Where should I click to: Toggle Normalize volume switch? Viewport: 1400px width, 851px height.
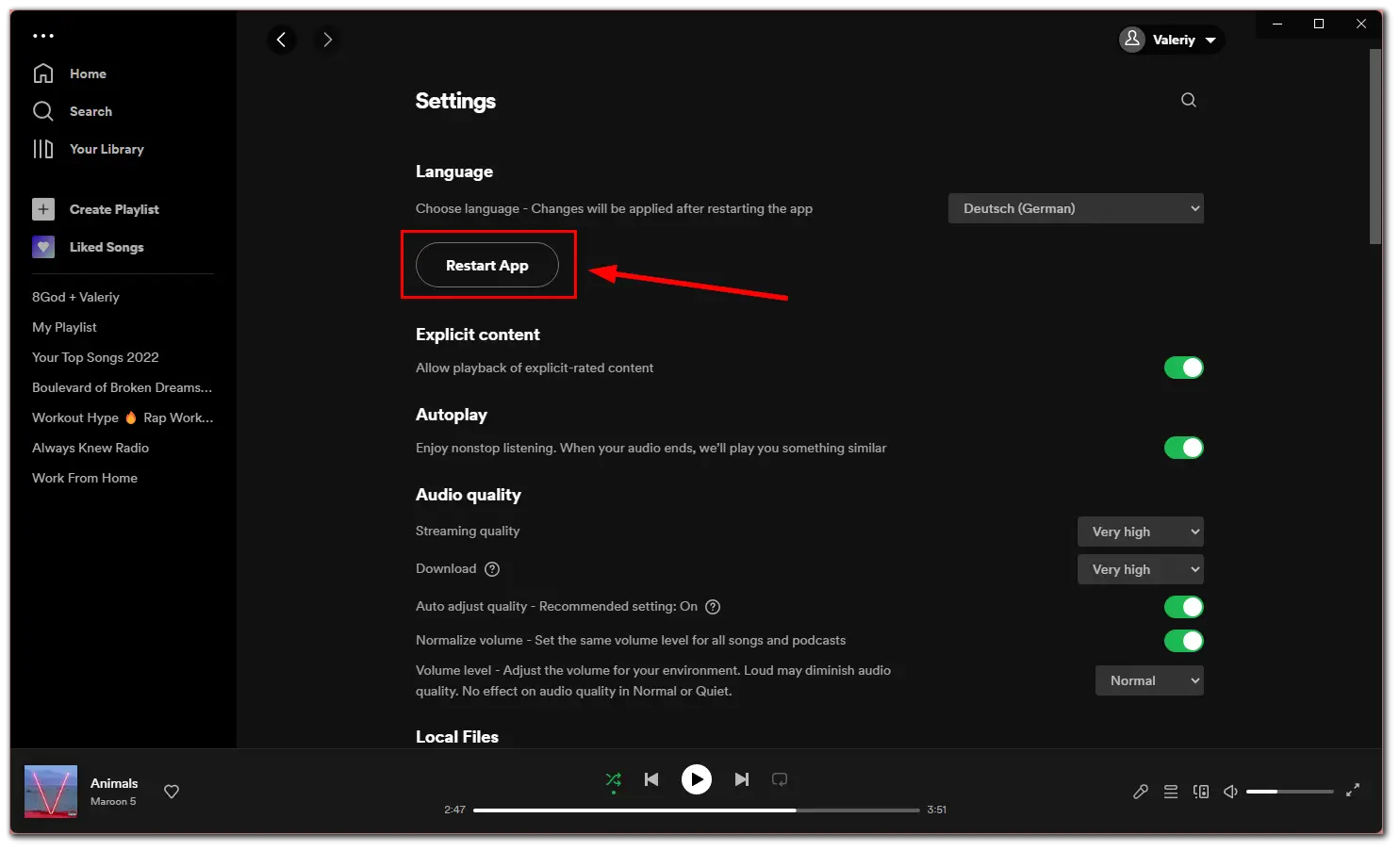pyautogui.click(x=1183, y=641)
